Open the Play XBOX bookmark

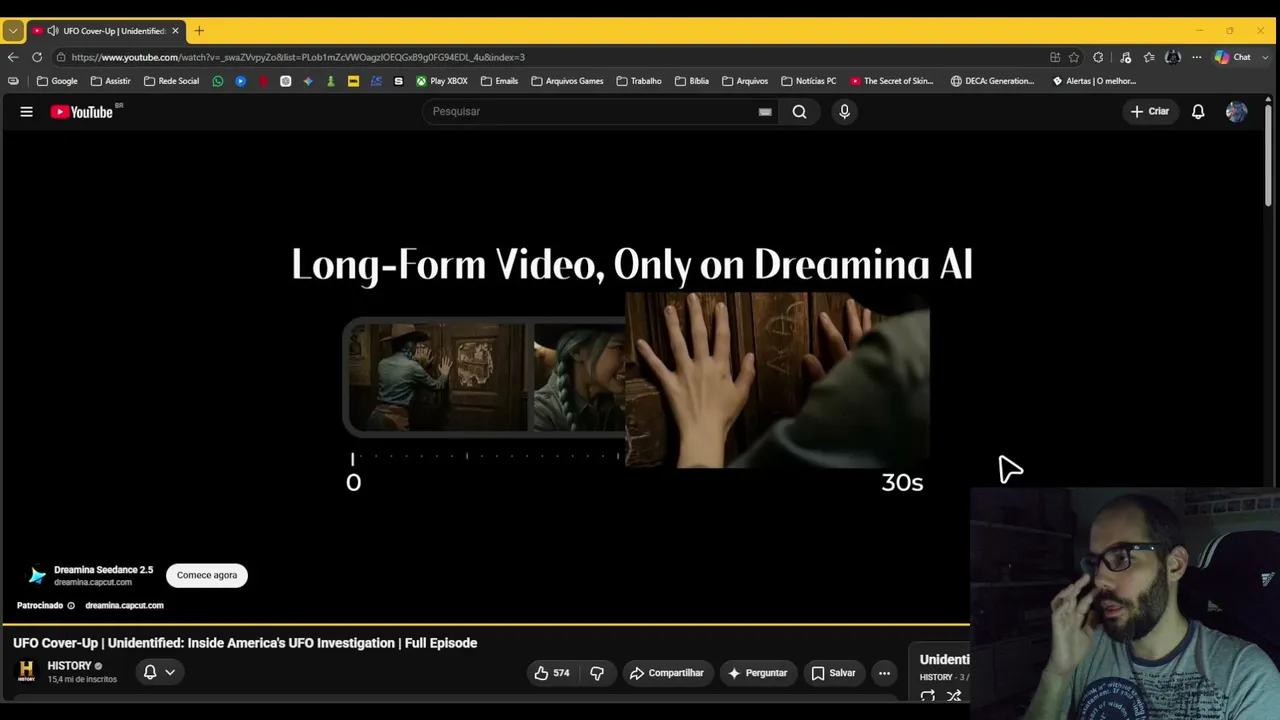point(442,81)
